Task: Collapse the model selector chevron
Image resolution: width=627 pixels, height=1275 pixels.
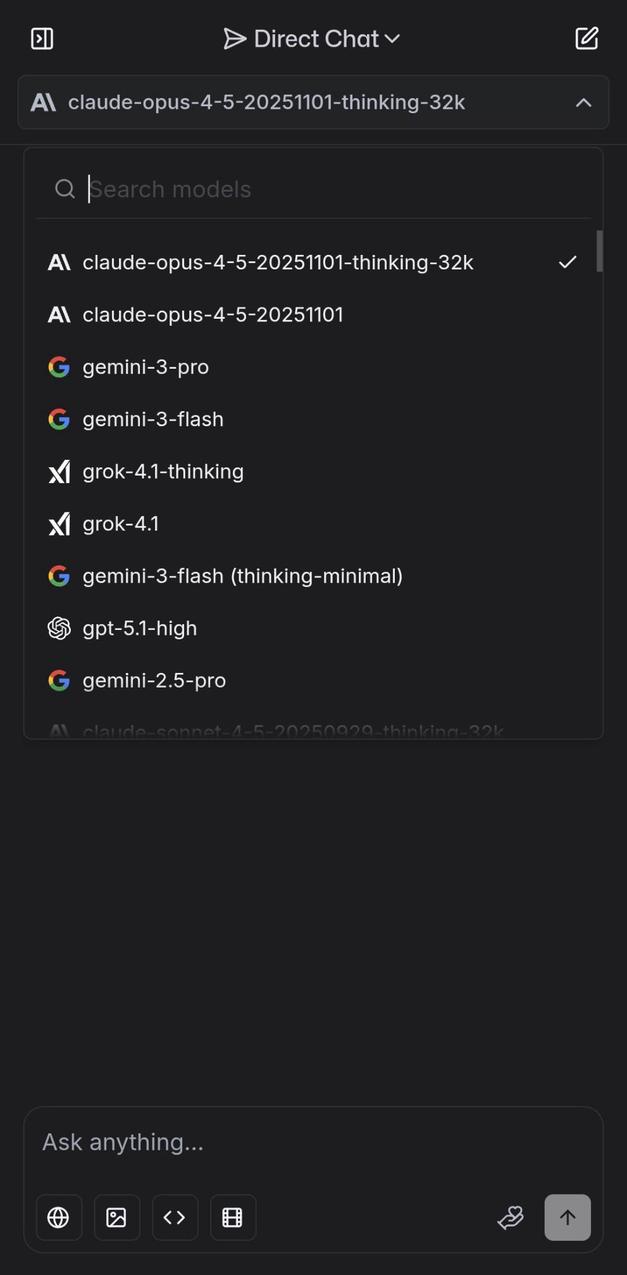Action: coord(584,101)
